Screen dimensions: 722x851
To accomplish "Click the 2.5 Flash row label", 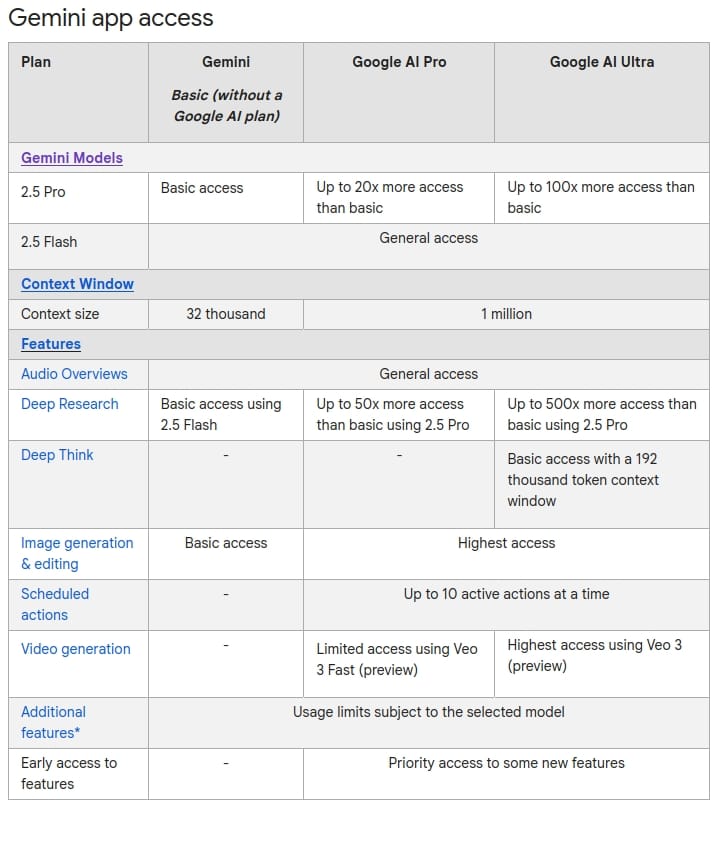I will pos(49,242).
